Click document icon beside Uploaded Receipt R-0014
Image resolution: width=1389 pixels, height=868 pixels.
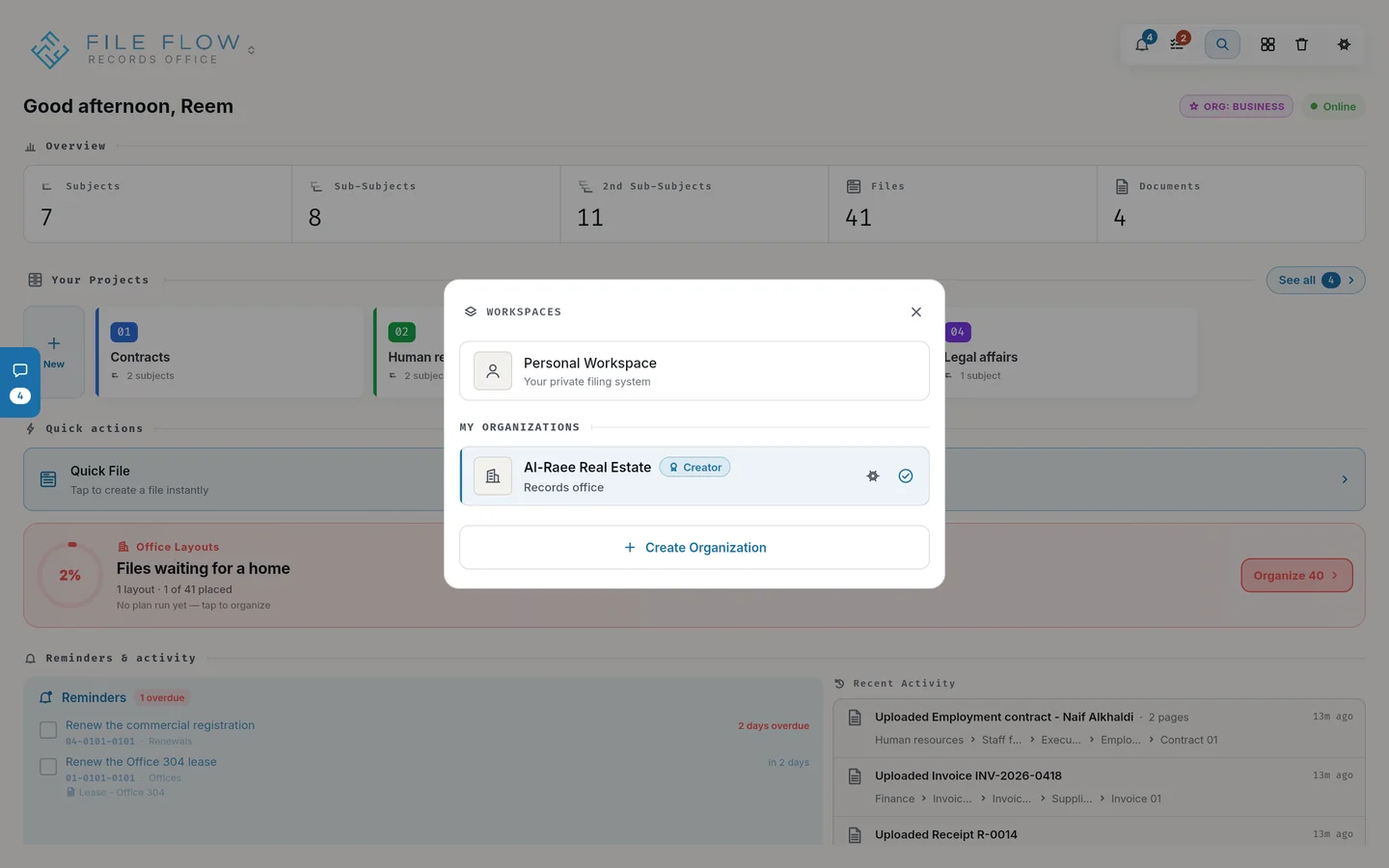855,835
